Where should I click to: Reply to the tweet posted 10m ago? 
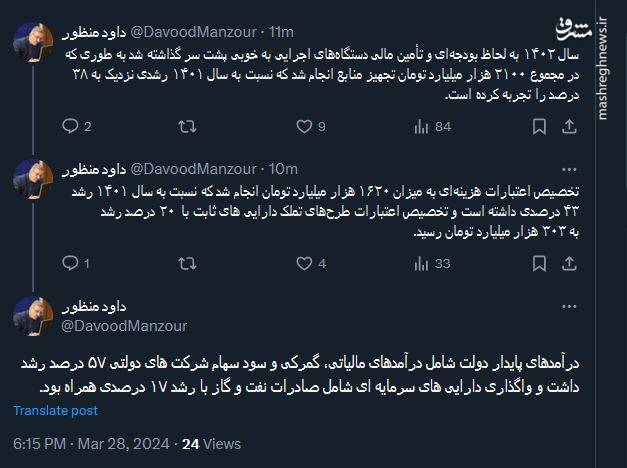(x=70, y=264)
